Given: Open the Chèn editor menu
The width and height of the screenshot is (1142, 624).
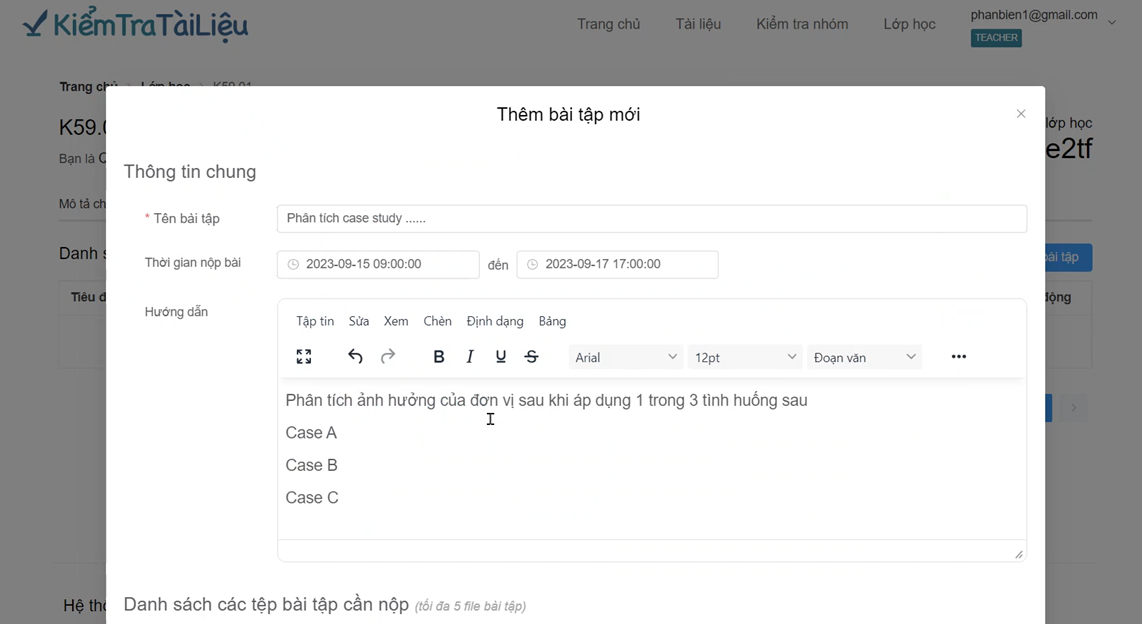Looking at the screenshot, I should 438,321.
